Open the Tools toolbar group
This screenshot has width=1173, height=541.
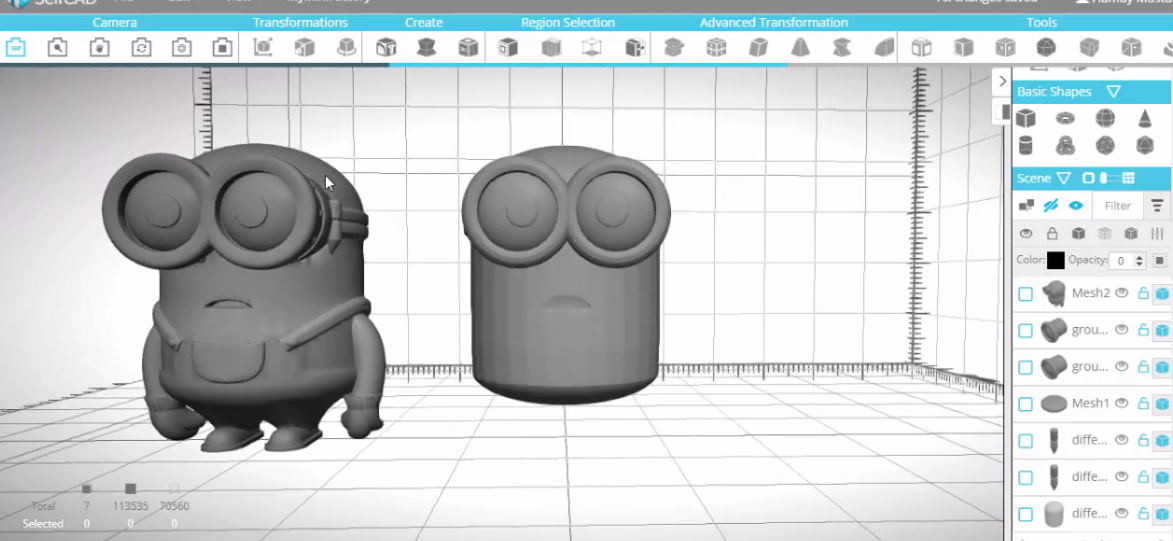1041,22
